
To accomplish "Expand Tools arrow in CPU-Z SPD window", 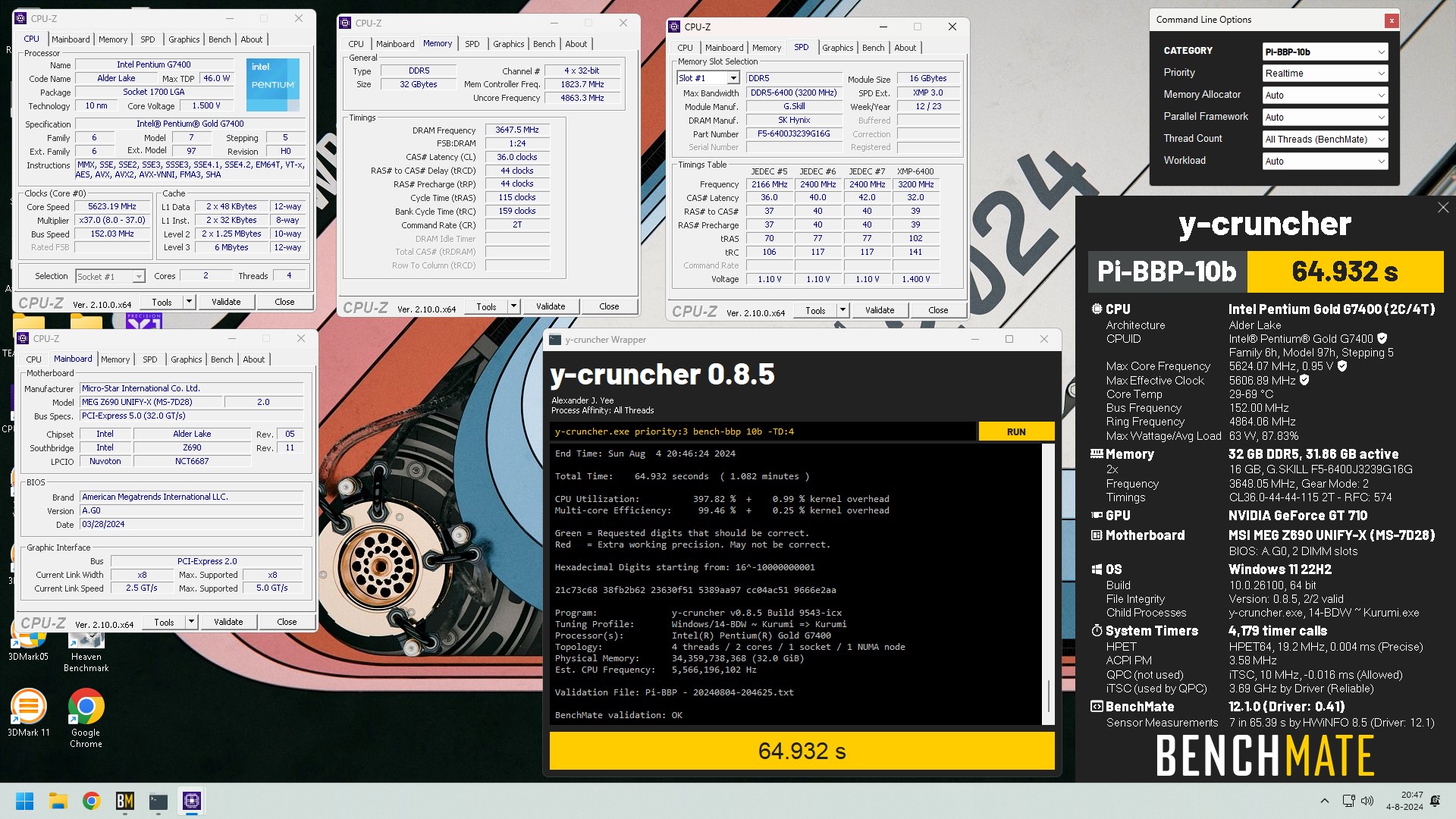I will [843, 310].
